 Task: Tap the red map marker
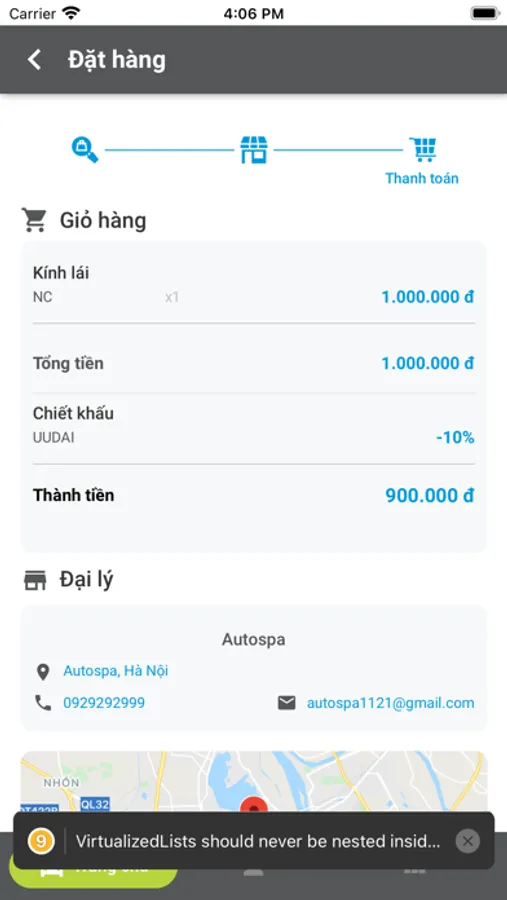pos(253,804)
